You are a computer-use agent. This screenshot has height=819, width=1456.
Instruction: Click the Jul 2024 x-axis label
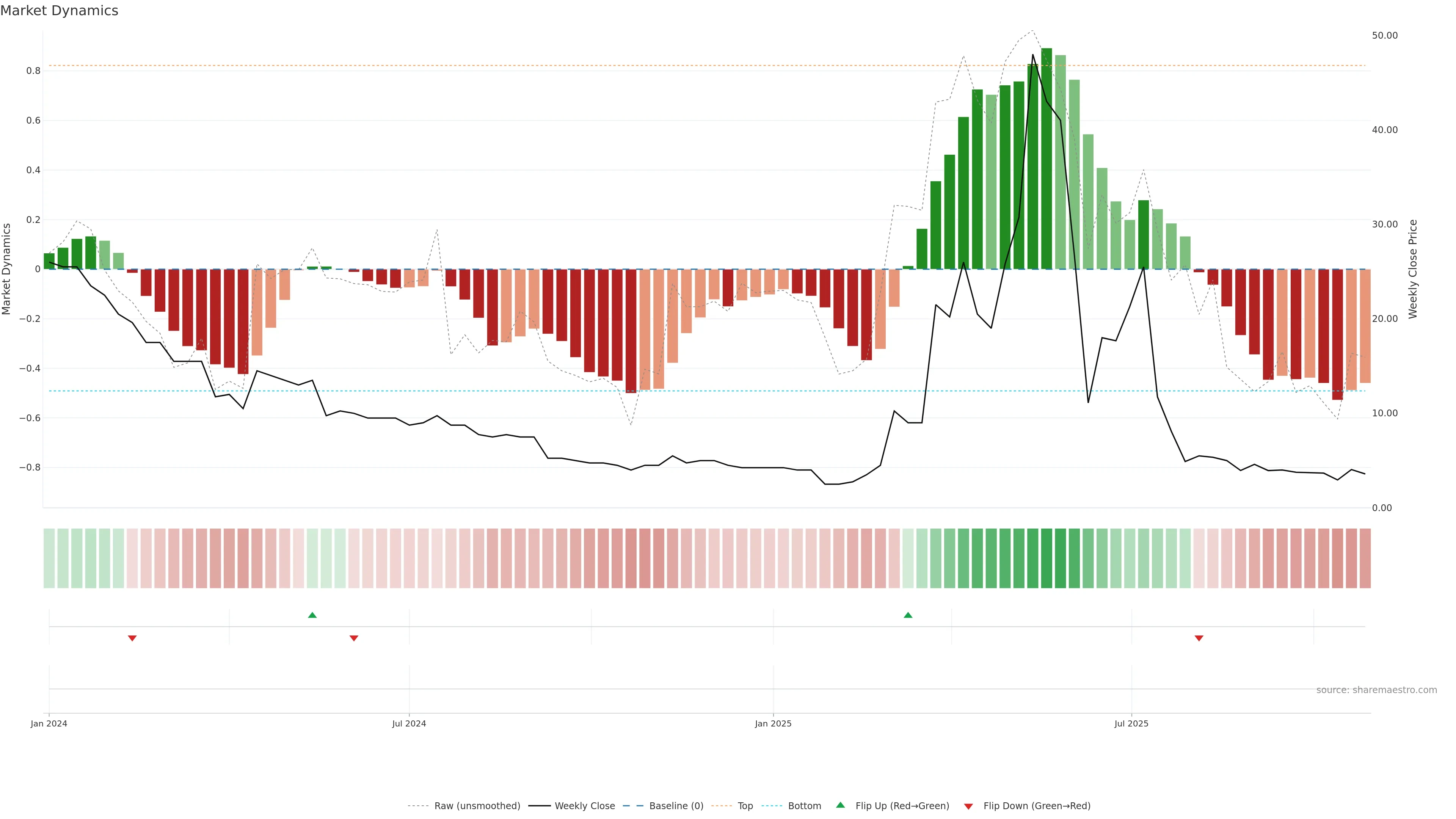tap(409, 723)
